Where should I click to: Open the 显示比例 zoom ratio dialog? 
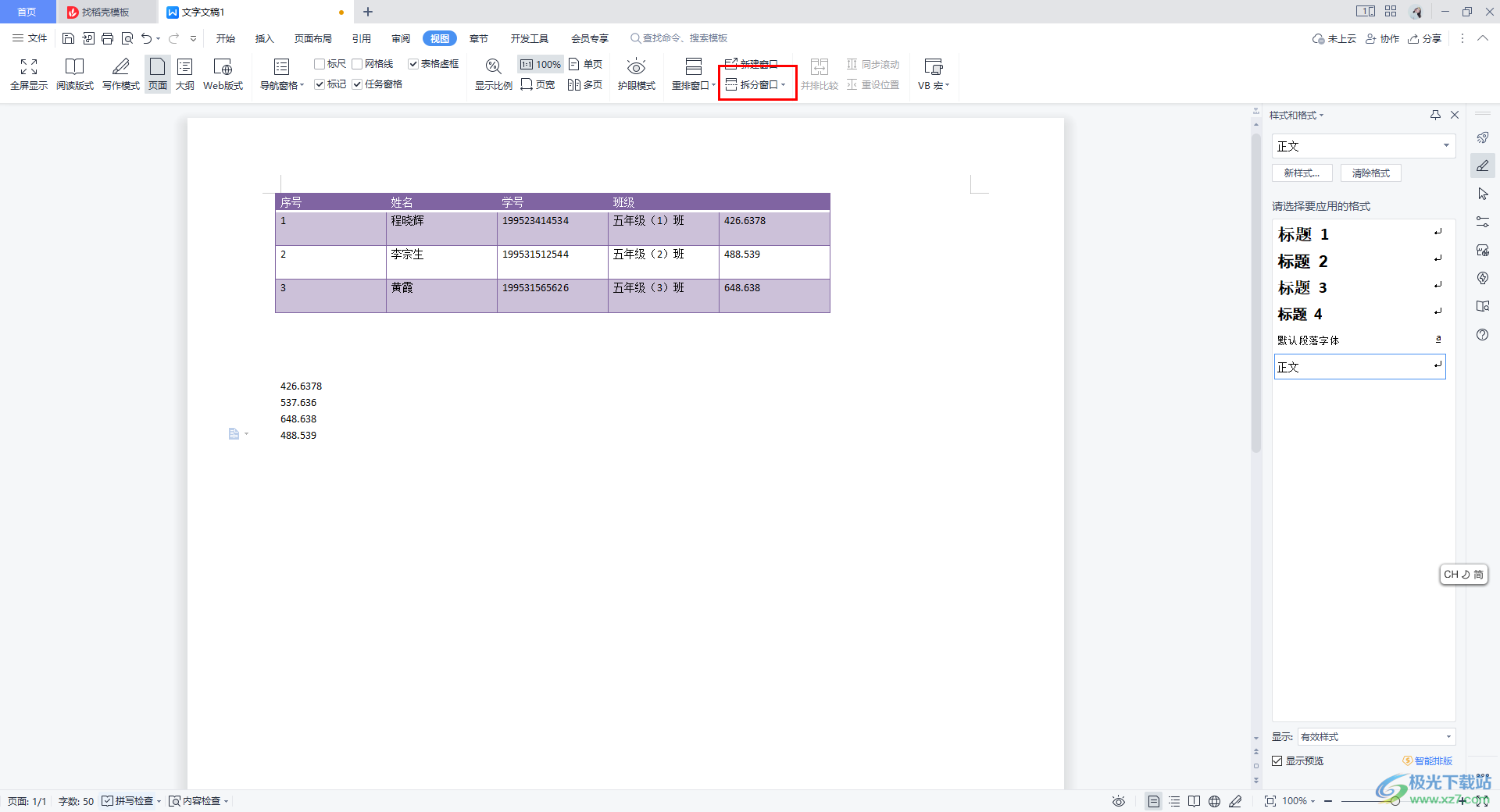(x=494, y=74)
